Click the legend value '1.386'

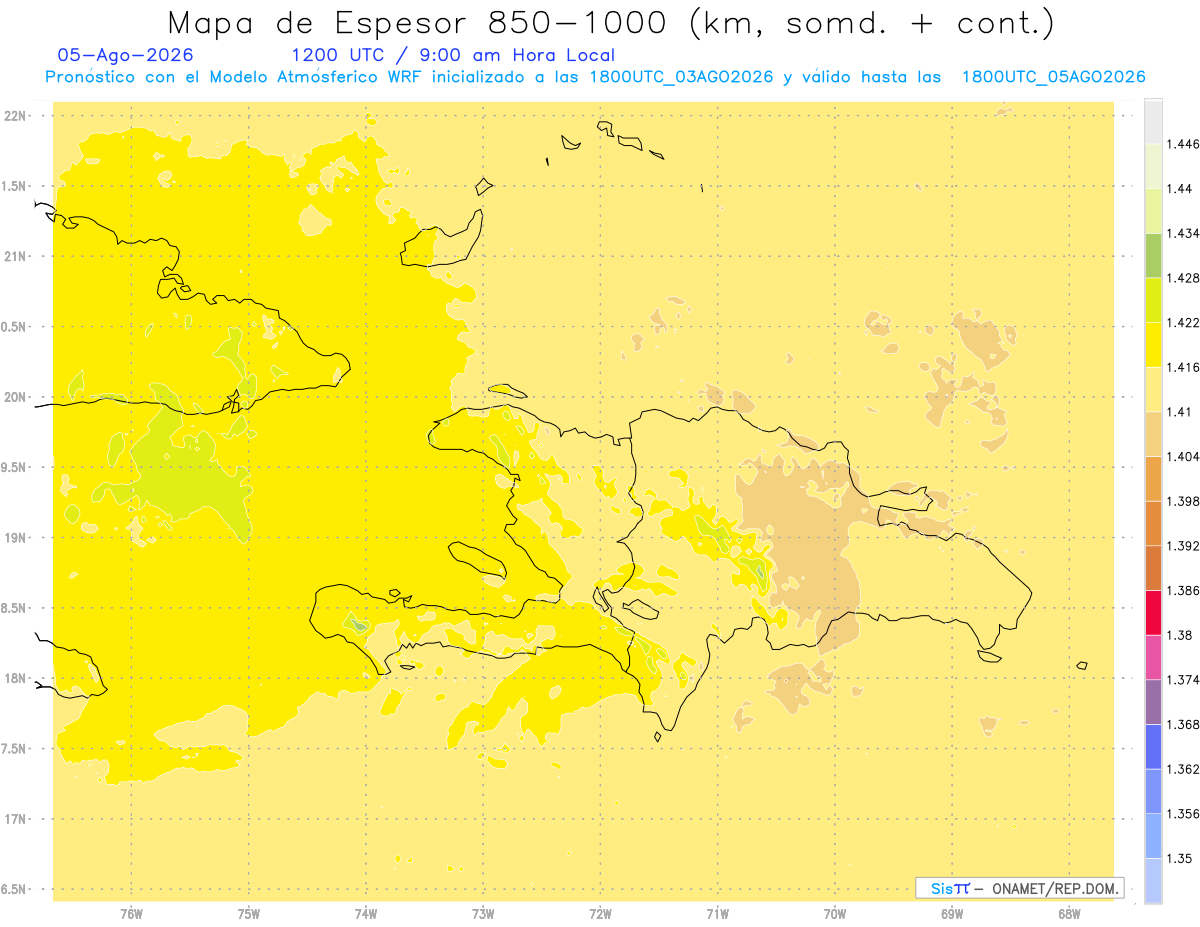click(1183, 590)
